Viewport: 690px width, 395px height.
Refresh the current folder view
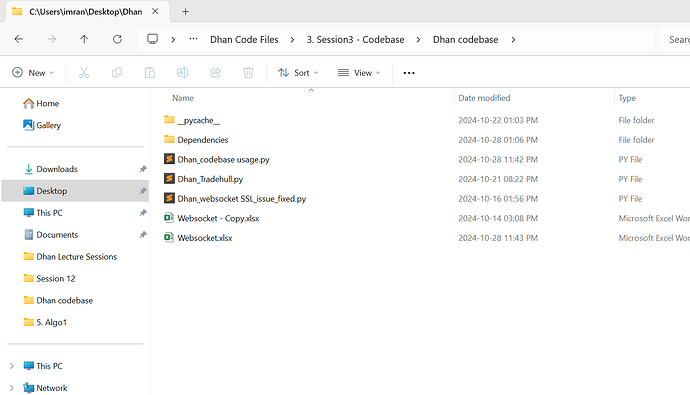point(117,39)
